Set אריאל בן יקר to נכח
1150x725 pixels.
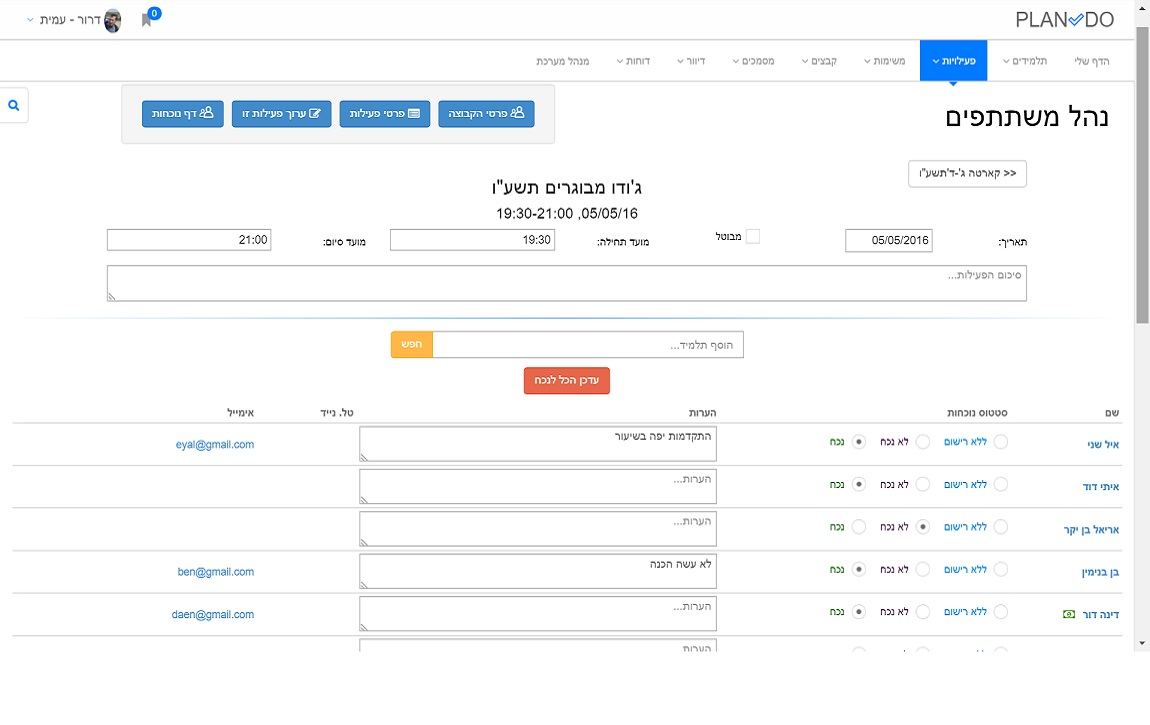point(858,526)
